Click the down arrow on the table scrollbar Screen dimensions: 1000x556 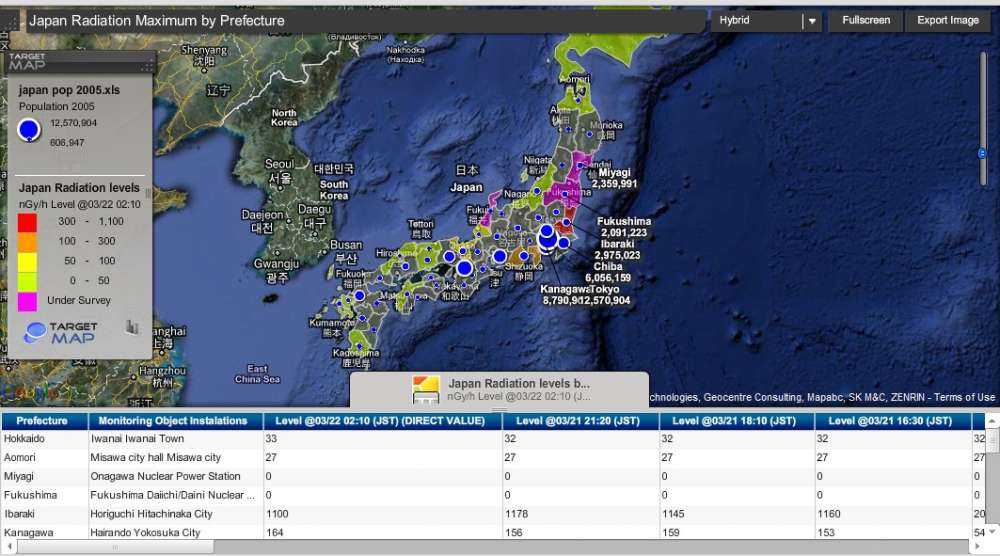(x=992, y=531)
